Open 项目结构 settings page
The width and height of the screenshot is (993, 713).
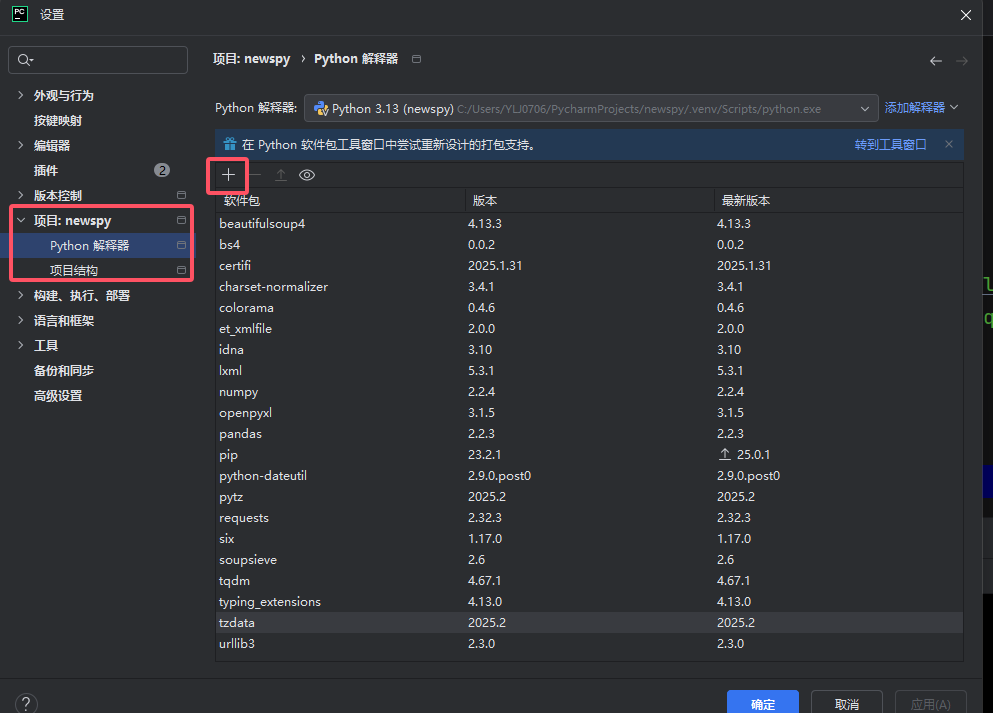[73, 270]
